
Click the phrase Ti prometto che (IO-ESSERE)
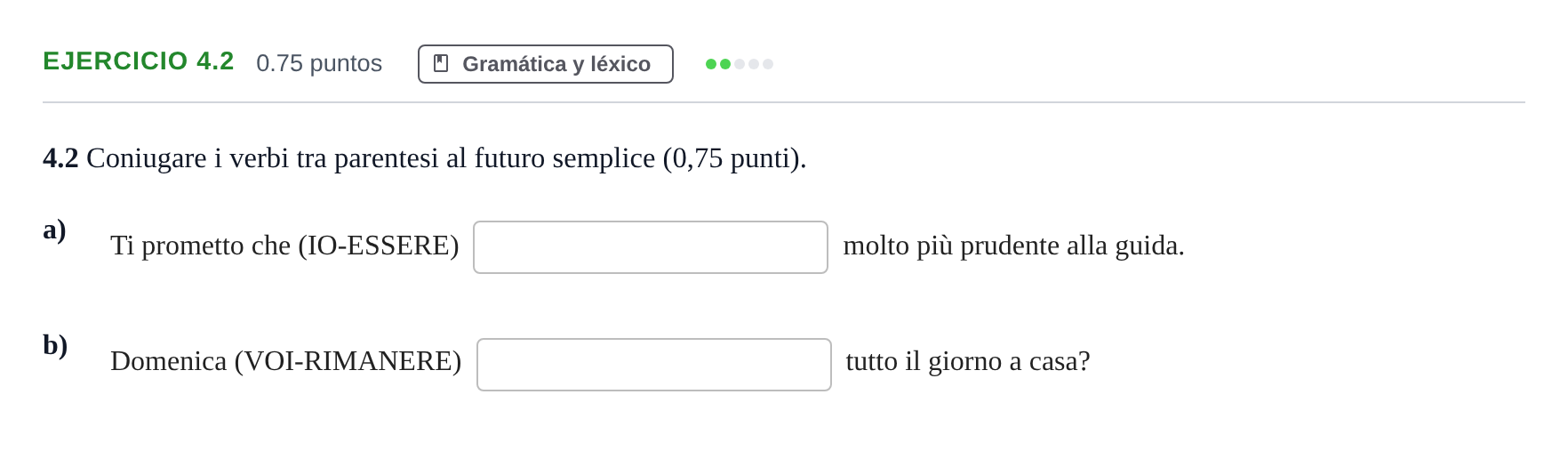coord(284,246)
